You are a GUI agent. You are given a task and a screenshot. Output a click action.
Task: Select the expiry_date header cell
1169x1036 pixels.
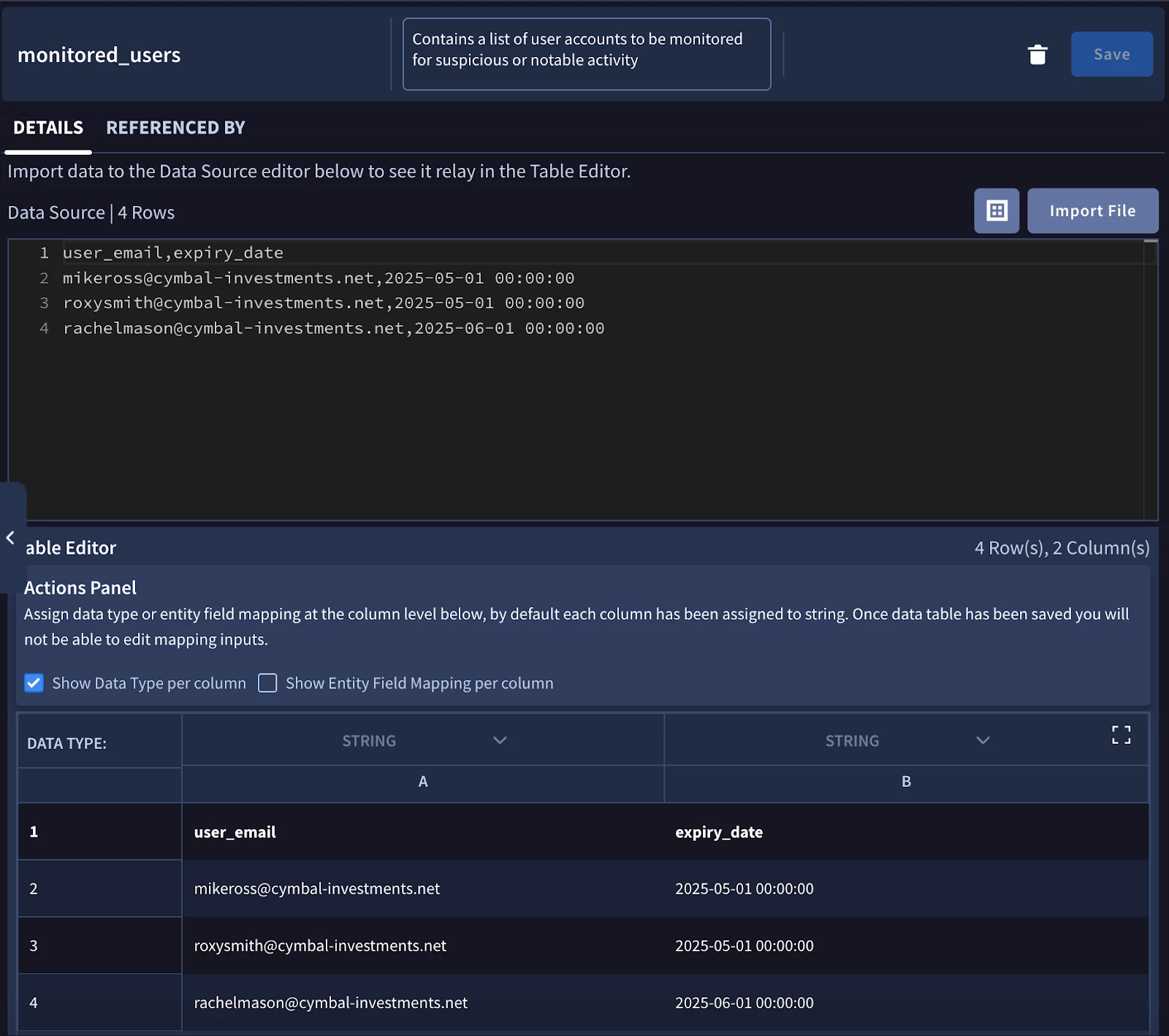906,832
